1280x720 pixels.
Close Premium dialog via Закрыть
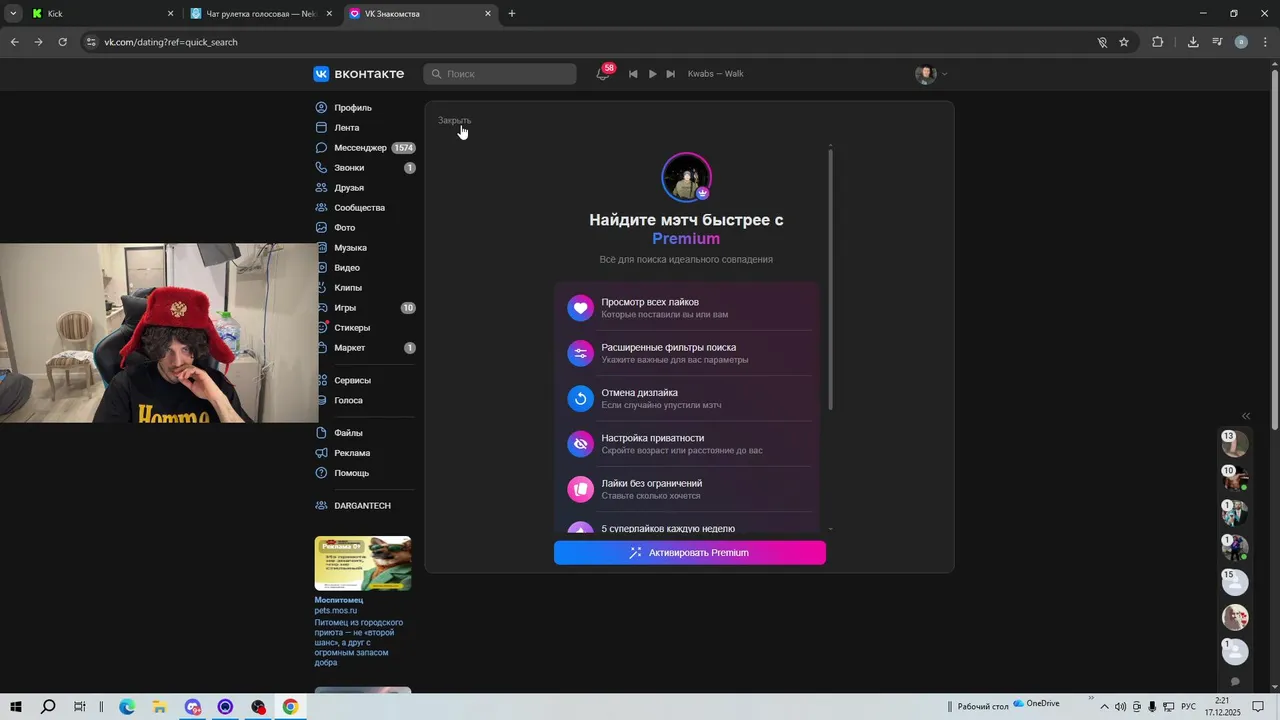click(454, 120)
